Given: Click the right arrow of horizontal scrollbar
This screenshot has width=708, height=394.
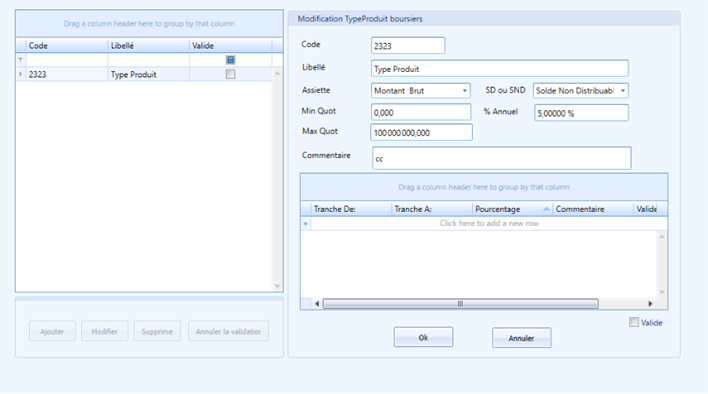Looking at the screenshot, I should (x=650, y=304).
